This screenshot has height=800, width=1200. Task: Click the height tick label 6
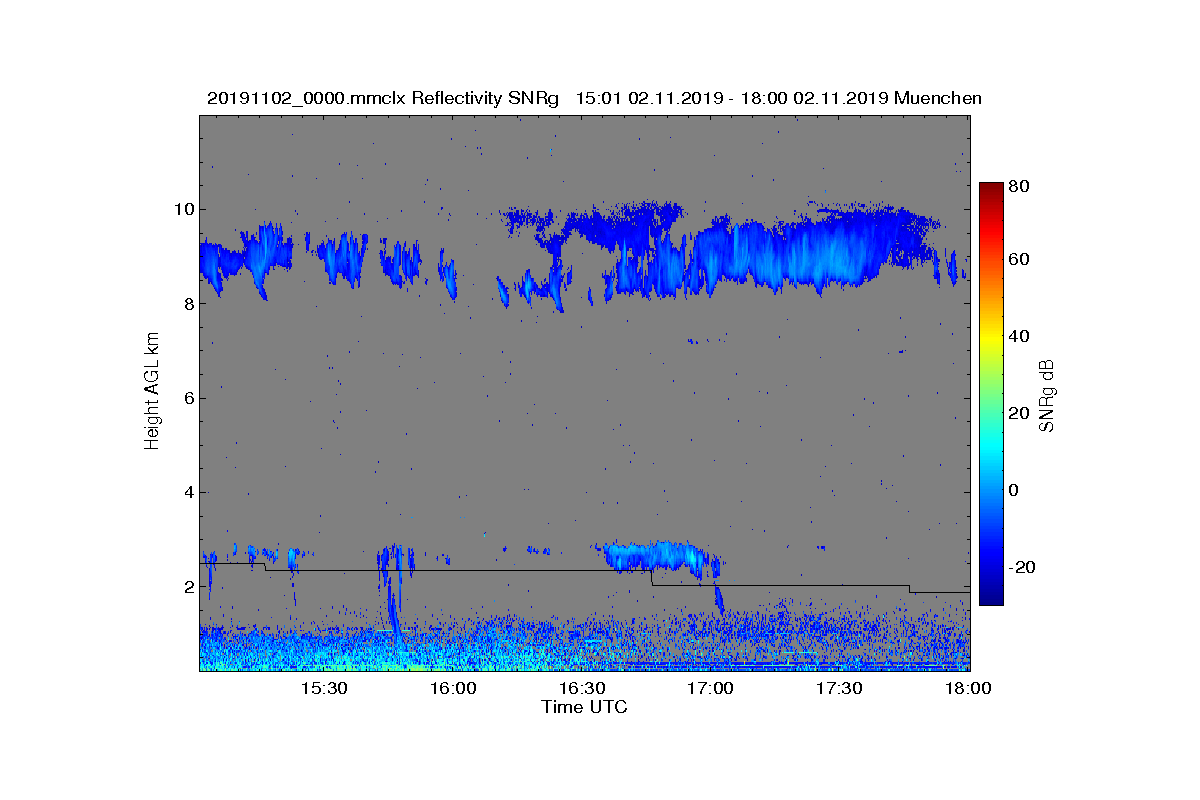pyautogui.click(x=188, y=398)
